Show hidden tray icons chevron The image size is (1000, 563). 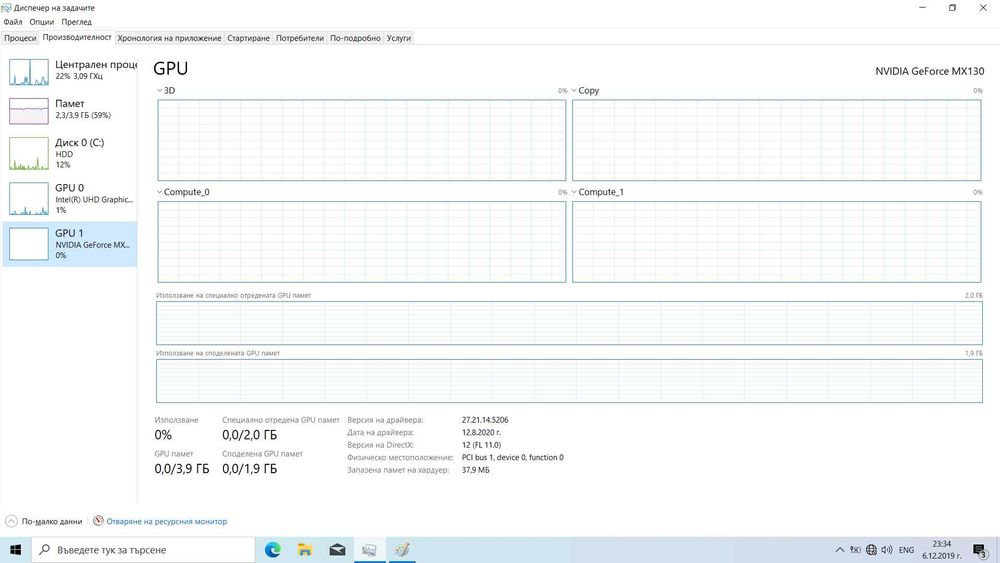pos(839,550)
